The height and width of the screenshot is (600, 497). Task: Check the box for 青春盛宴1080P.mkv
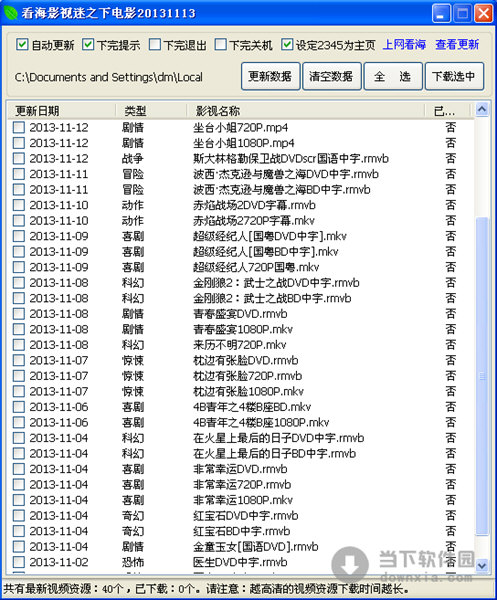[x=19, y=329]
